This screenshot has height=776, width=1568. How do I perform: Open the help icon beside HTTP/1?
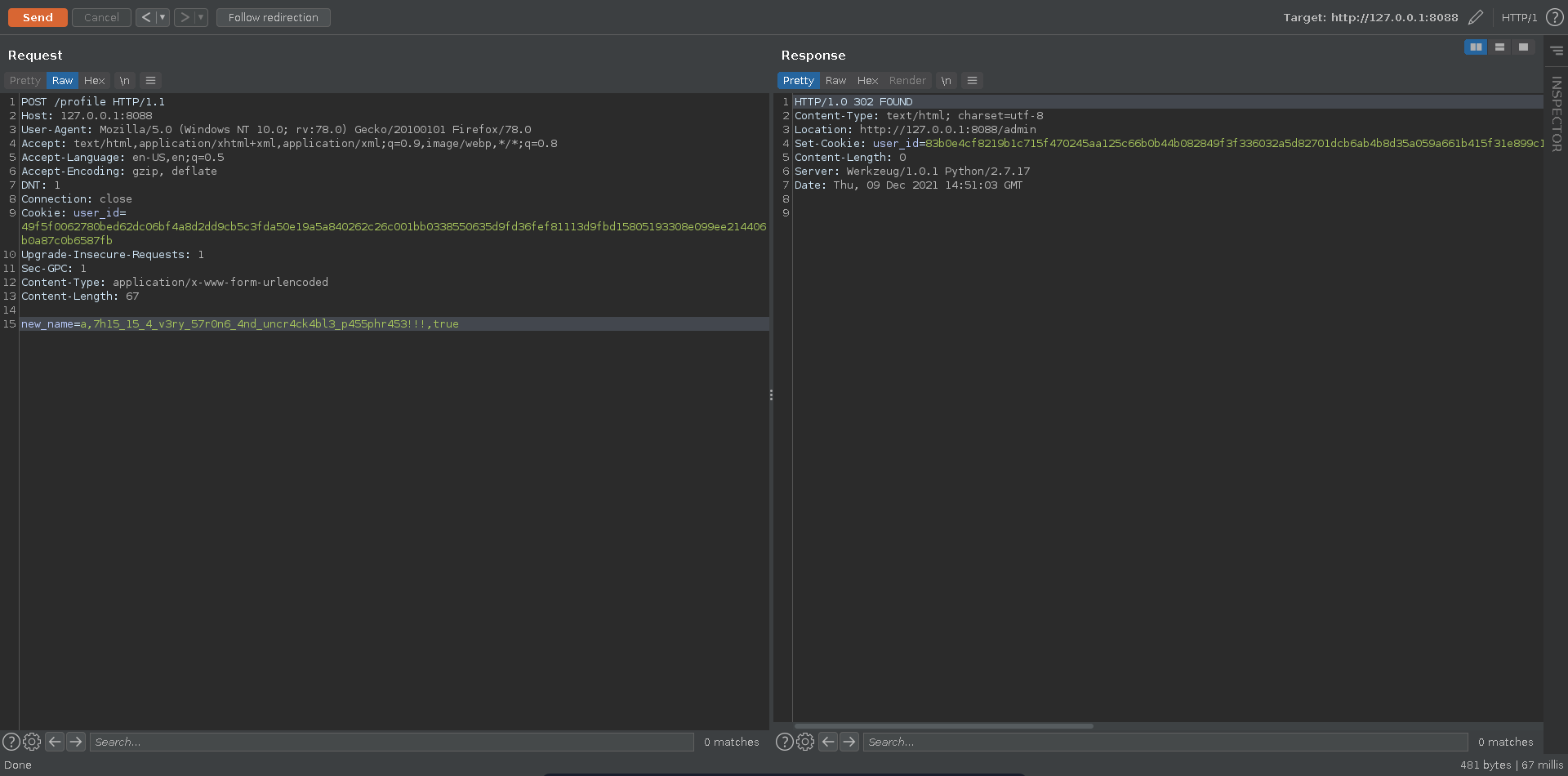pos(1554,17)
